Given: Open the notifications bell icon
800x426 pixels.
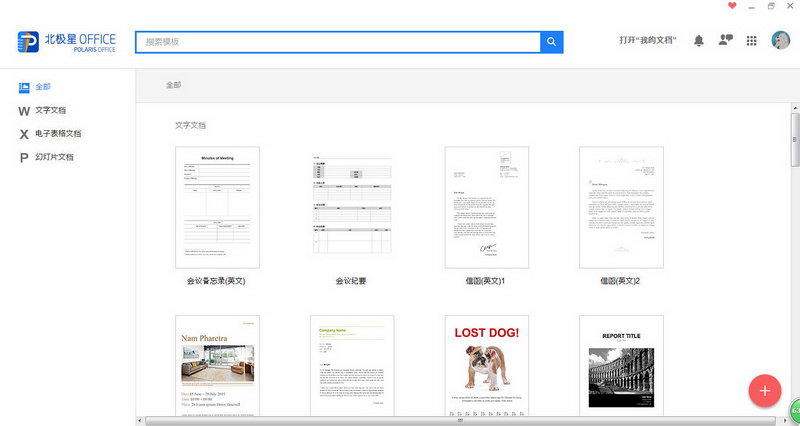Looking at the screenshot, I should pos(699,41).
